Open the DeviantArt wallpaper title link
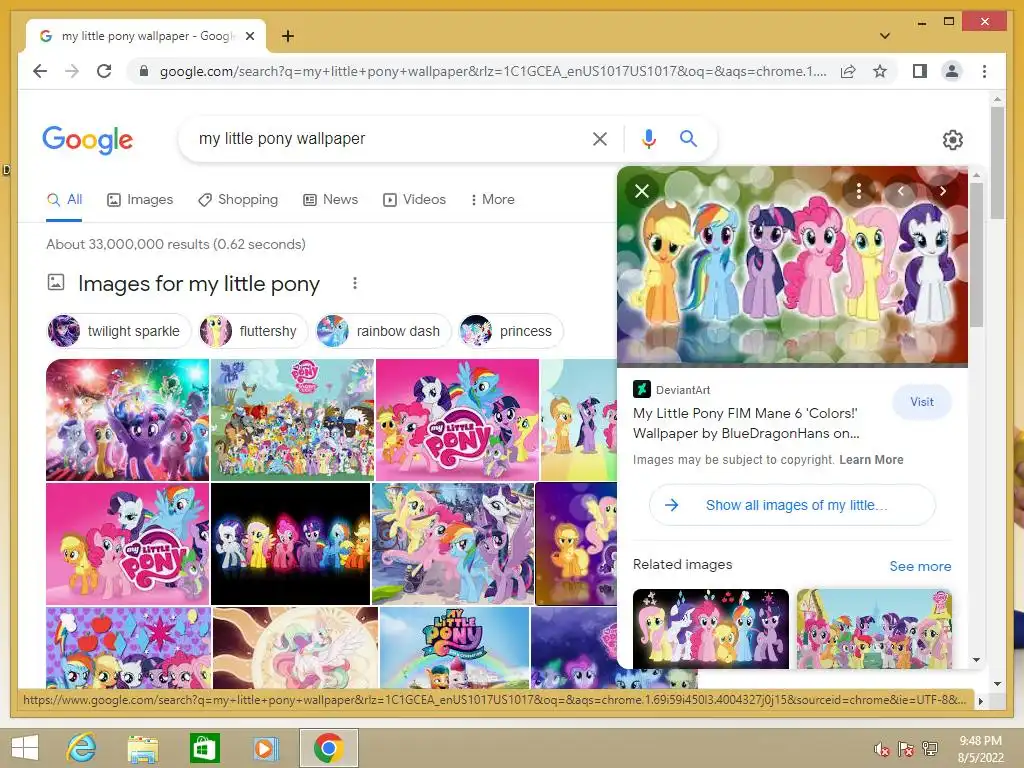The width and height of the screenshot is (1024, 768). coord(746,423)
